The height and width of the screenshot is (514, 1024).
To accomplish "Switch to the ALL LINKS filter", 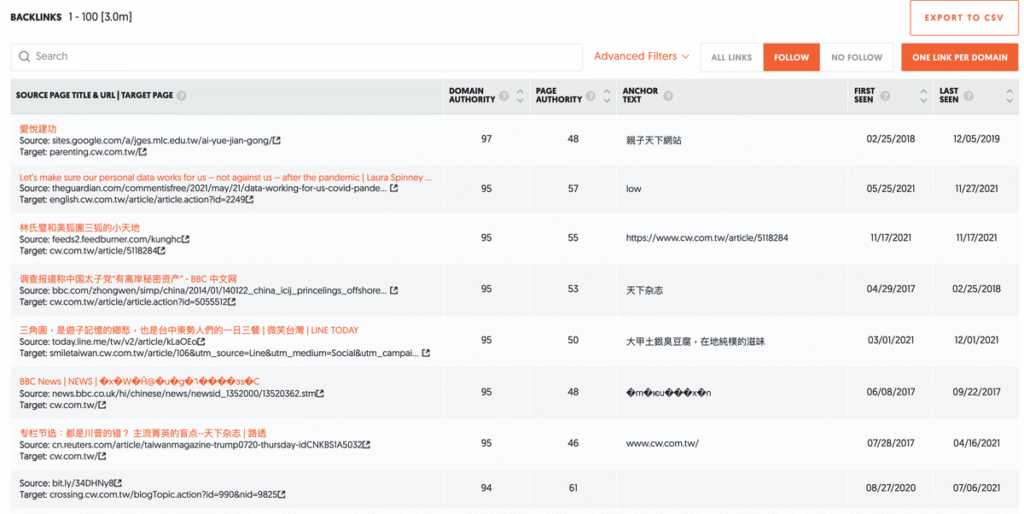I will tap(731, 57).
